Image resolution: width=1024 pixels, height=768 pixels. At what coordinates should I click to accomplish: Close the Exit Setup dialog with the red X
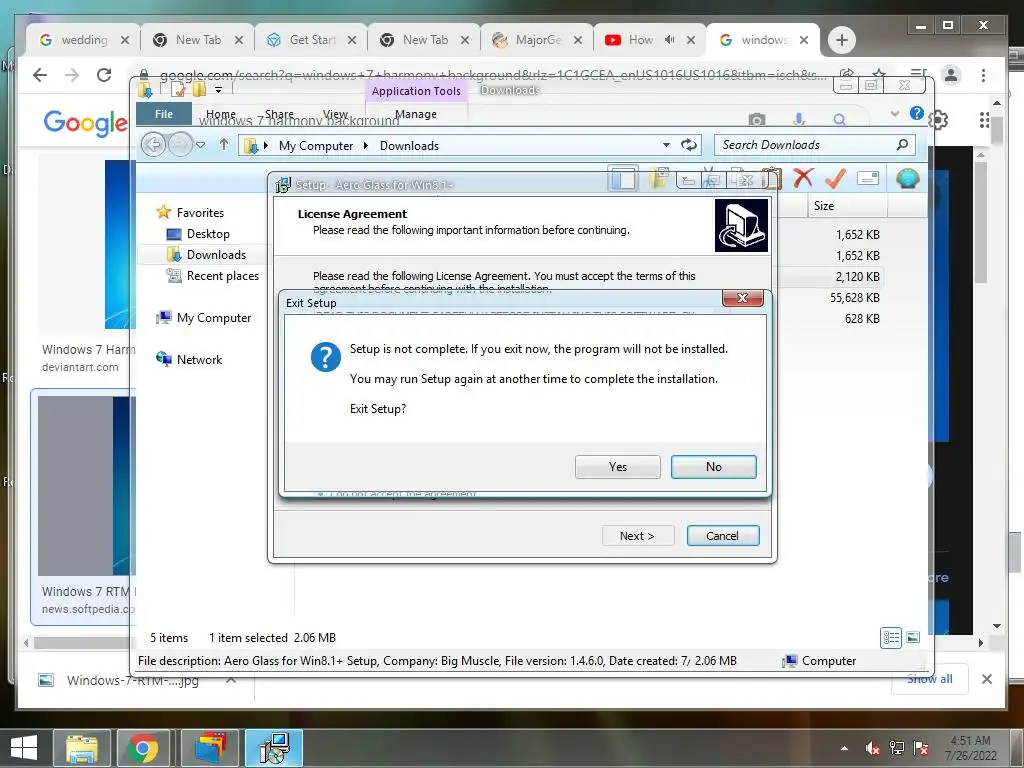[x=743, y=298]
